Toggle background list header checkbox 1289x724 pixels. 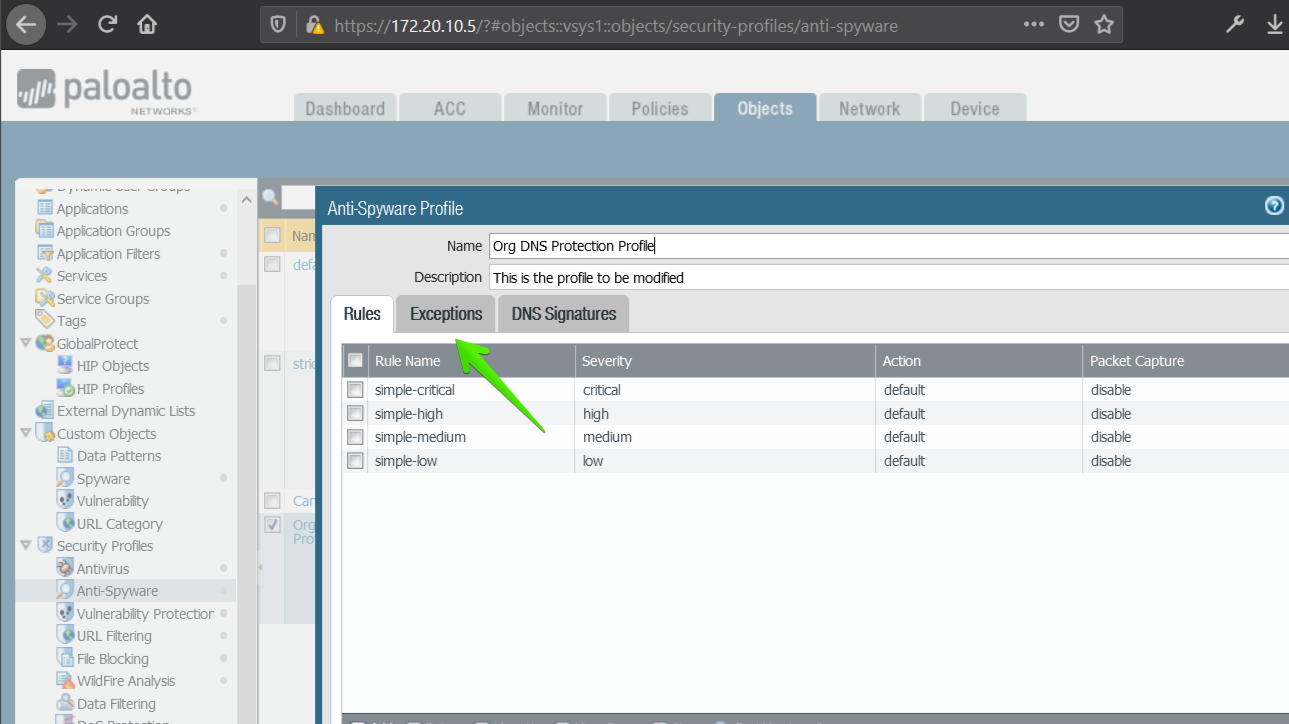(x=272, y=236)
